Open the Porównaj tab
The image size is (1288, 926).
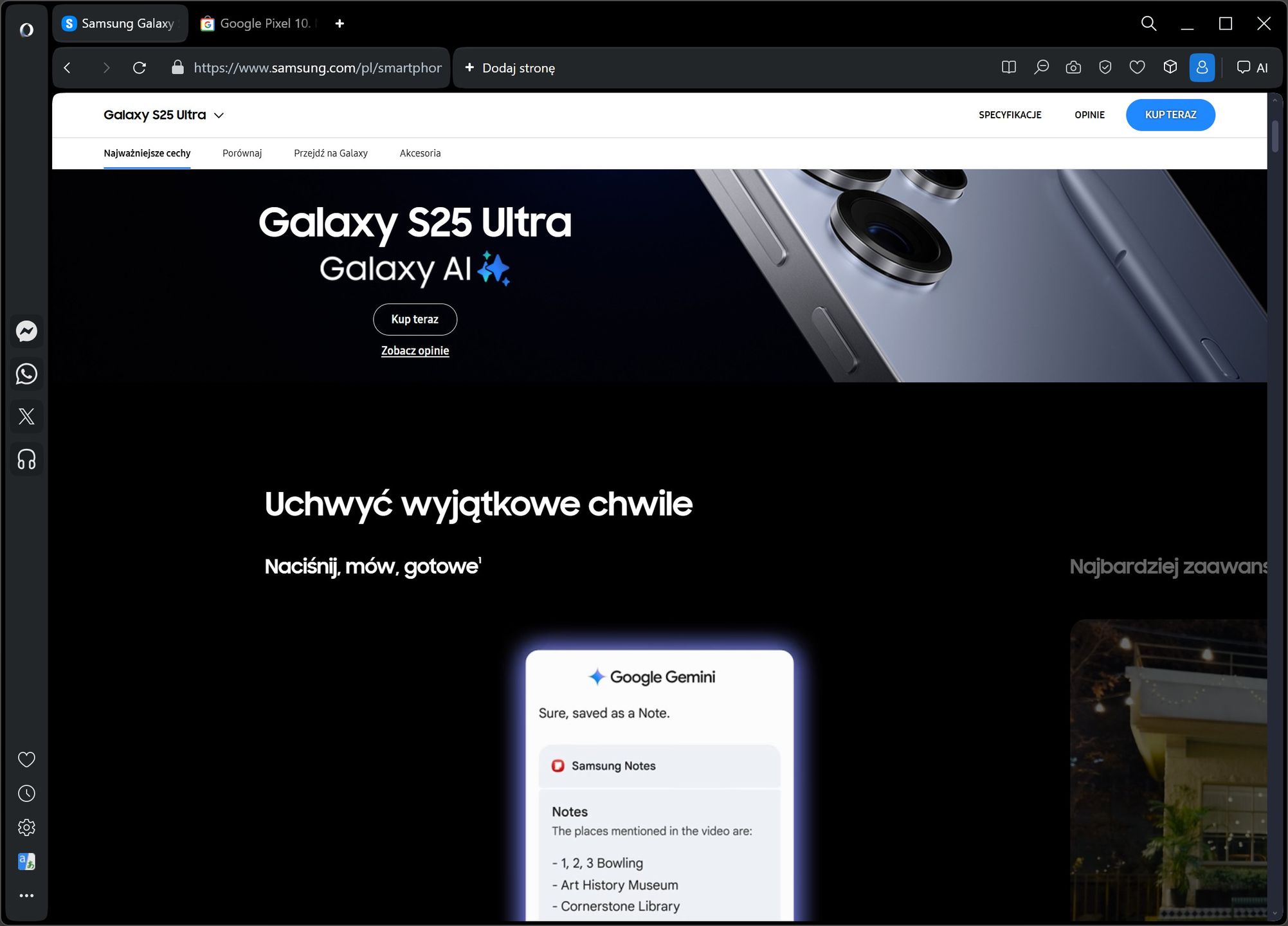pyautogui.click(x=242, y=153)
